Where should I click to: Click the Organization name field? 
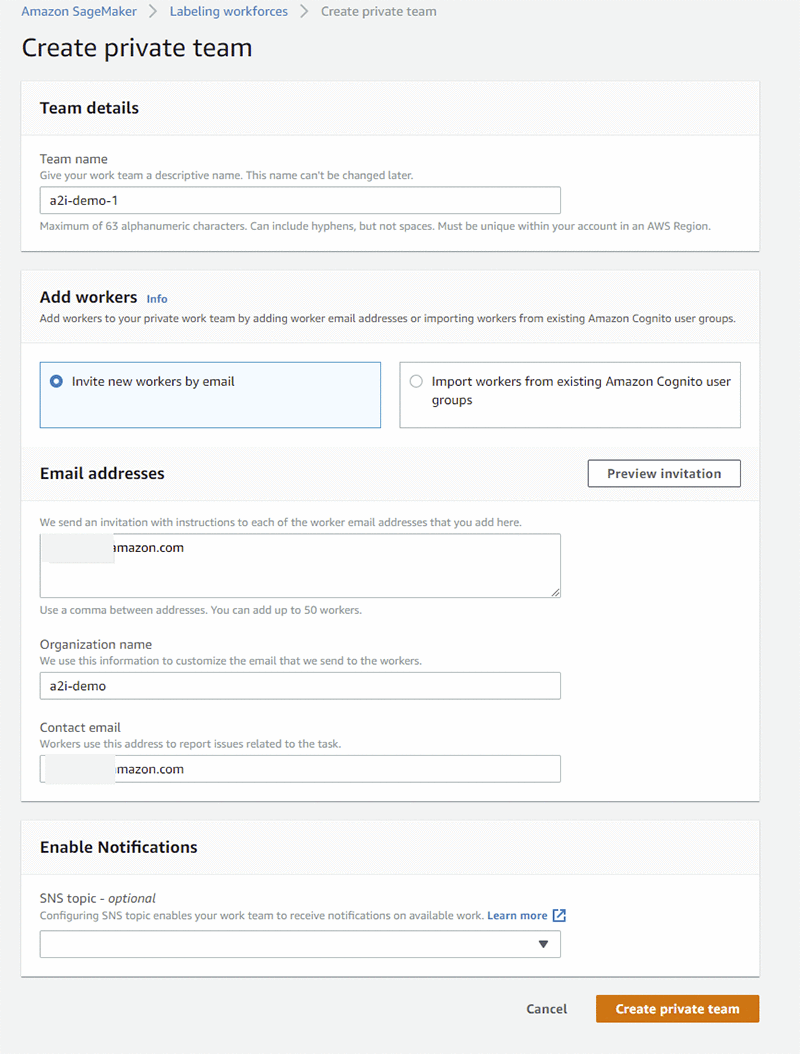(x=300, y=686)
